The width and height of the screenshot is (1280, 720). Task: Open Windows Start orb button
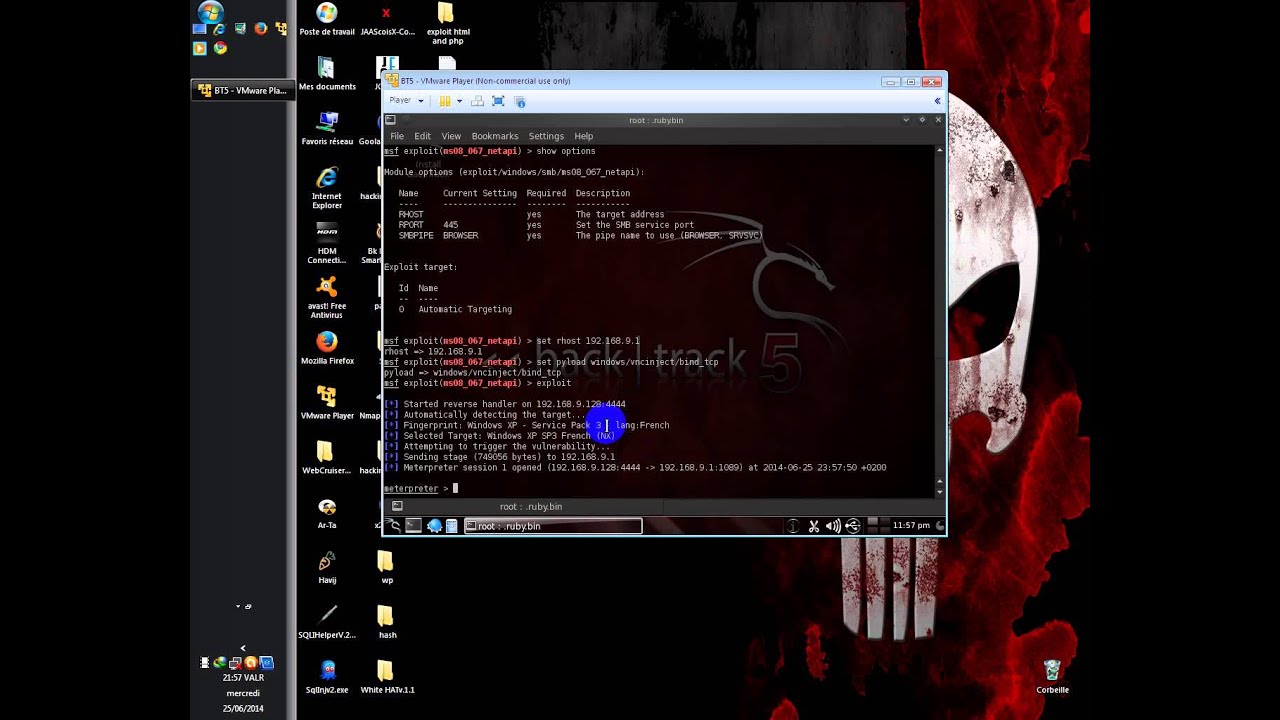[210, 12]
